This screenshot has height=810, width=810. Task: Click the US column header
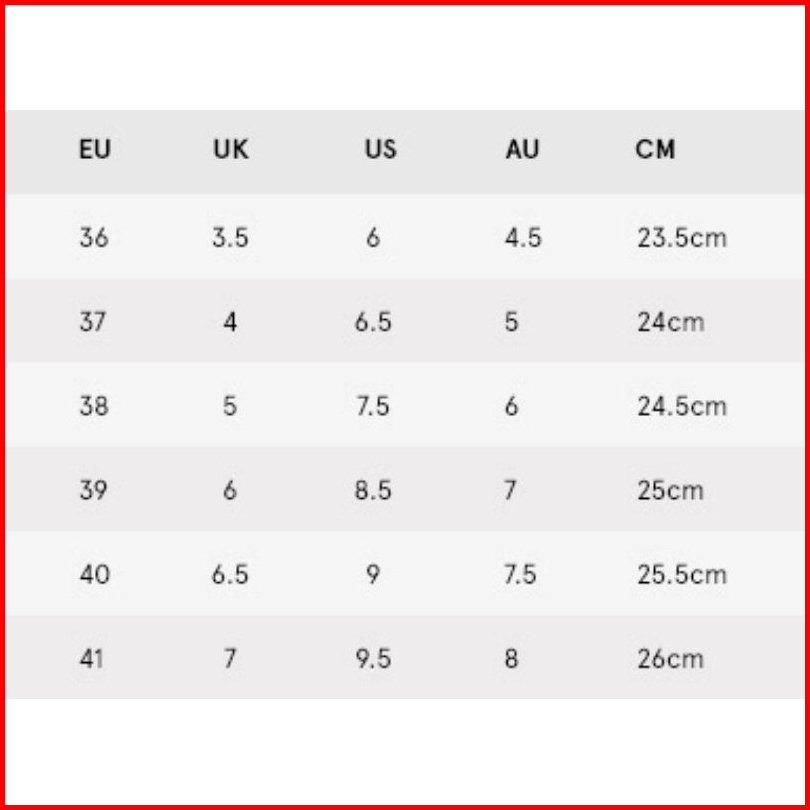coord(380,150)
